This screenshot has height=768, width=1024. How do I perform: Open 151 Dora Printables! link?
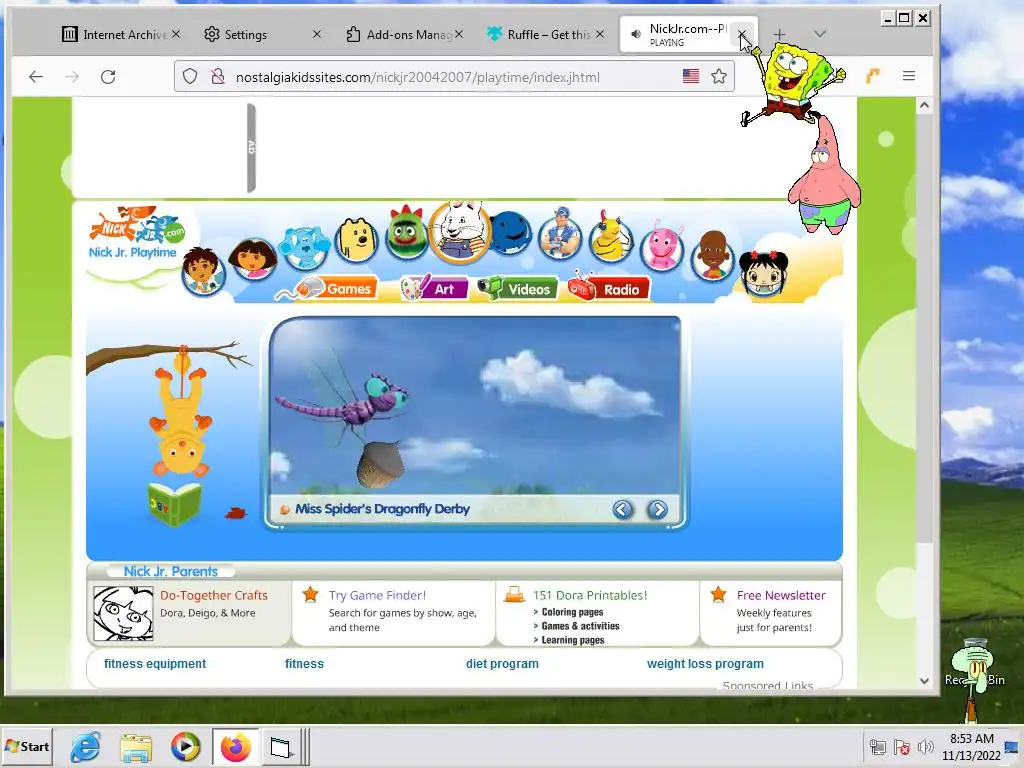point(590,595)
